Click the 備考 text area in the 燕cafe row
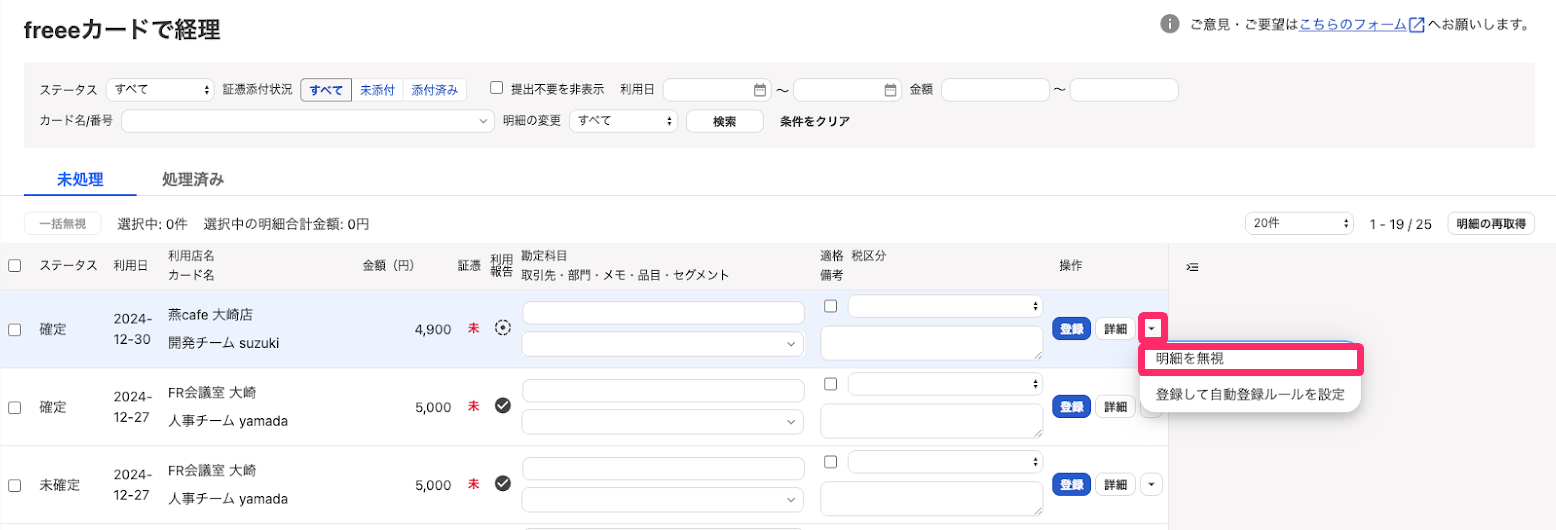Image resolution: width=1556 pixels, height=530 pixels. [932, 343]
